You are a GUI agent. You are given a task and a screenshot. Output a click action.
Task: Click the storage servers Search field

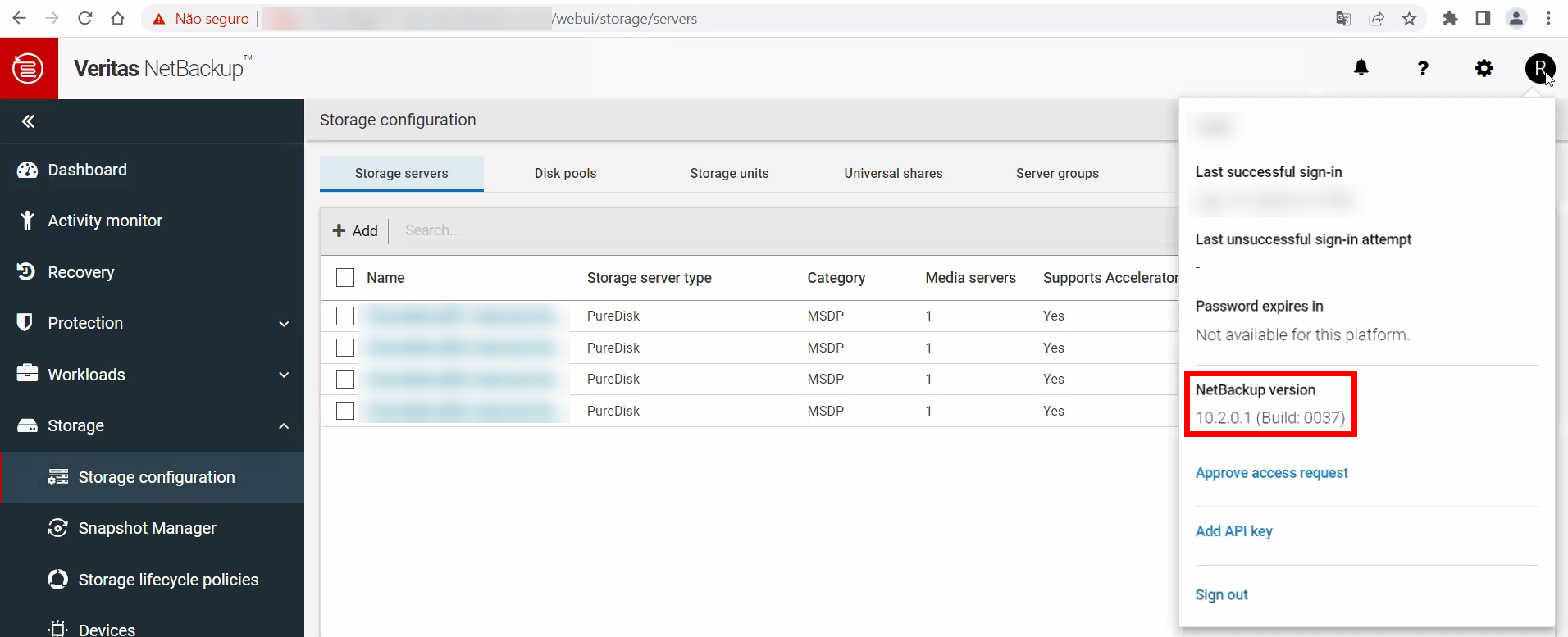[738, 231]
